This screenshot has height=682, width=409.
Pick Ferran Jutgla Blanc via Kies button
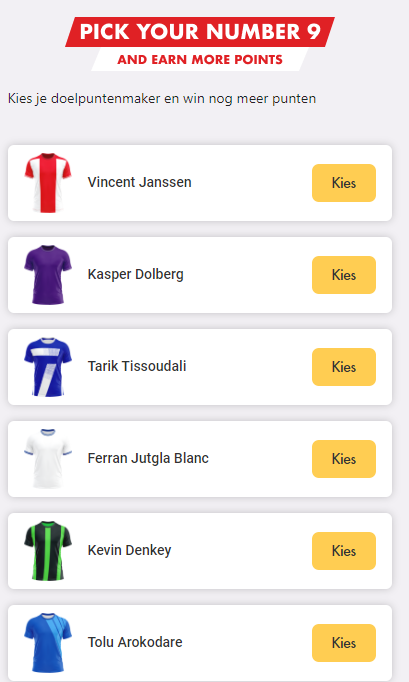point(344,459)
